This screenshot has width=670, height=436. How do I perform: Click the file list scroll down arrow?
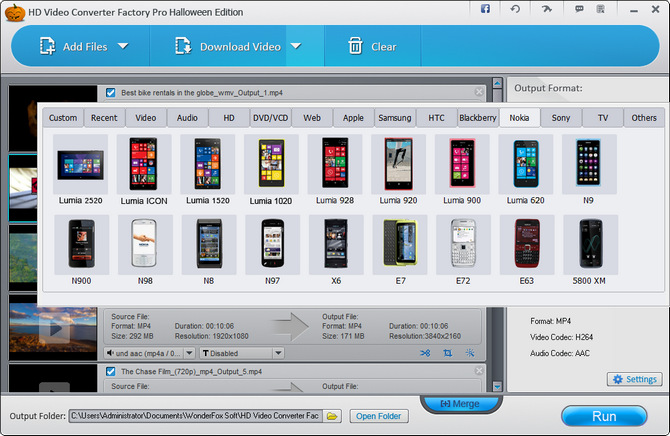(497, 386)
